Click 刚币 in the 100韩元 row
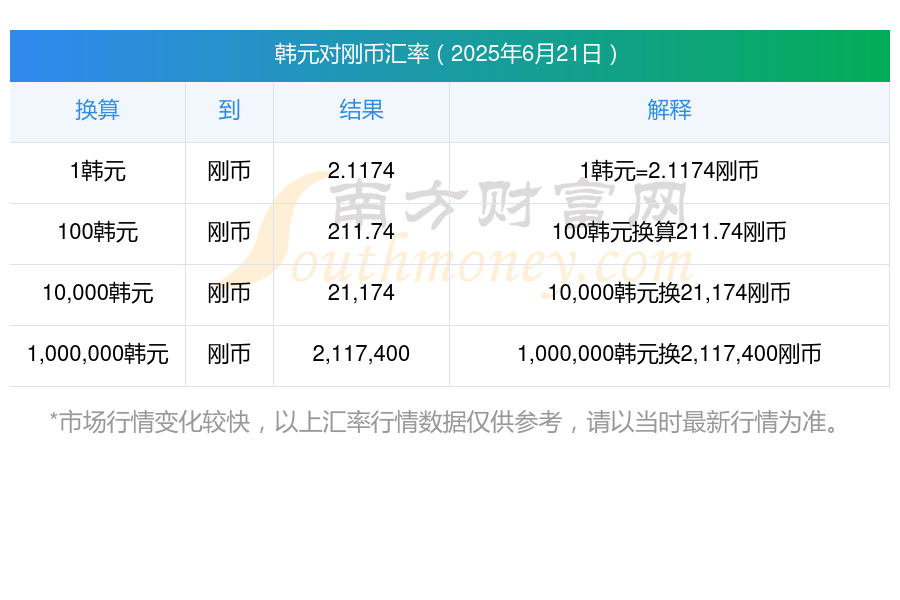The height and width of the screenshot is (600, 900). coord(229,232)
